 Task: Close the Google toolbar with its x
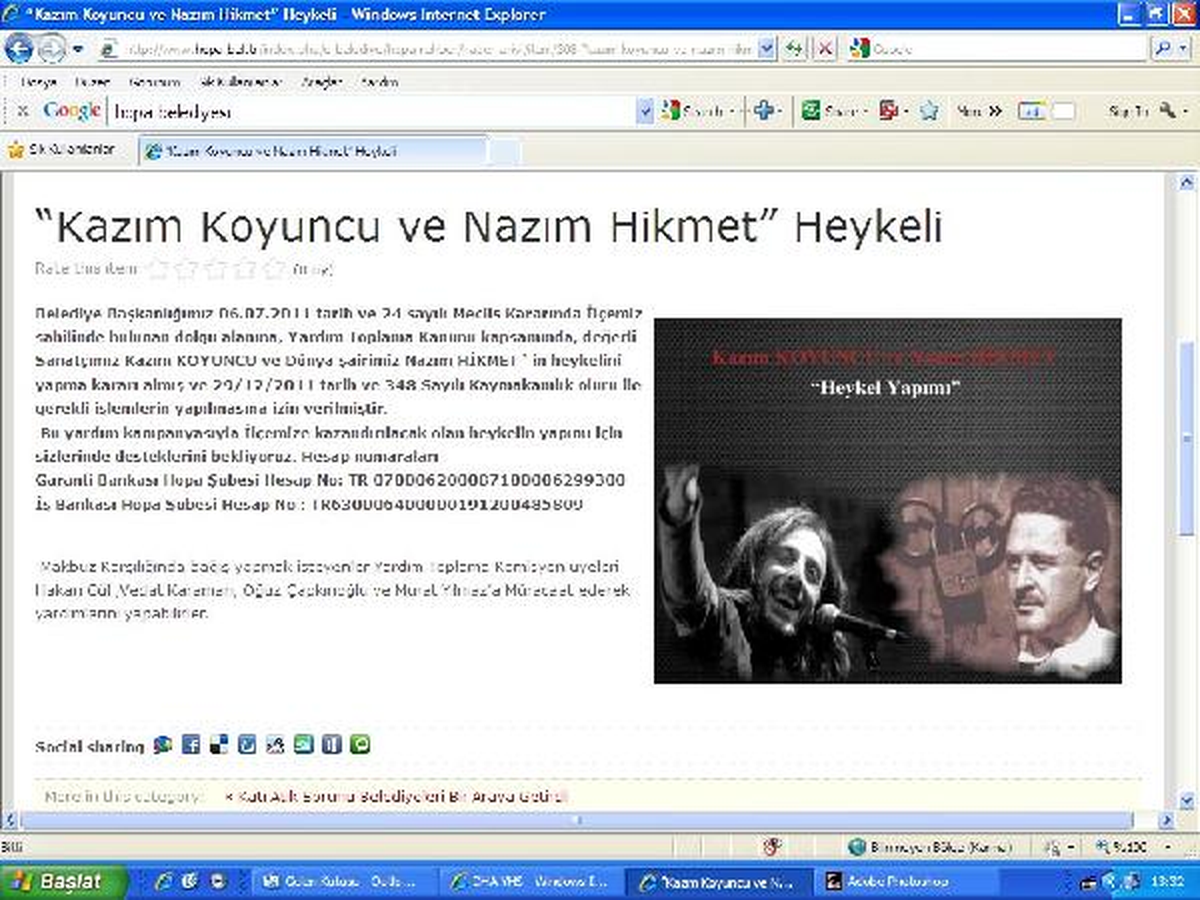click(x=22, y=111)
